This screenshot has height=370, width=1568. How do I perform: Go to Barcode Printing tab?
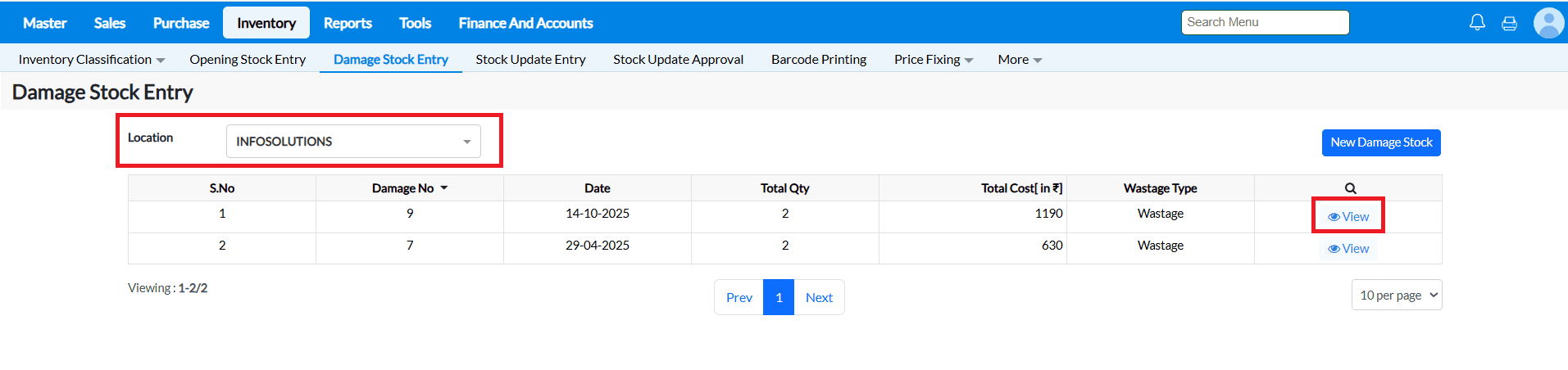(x=819, y=60)
